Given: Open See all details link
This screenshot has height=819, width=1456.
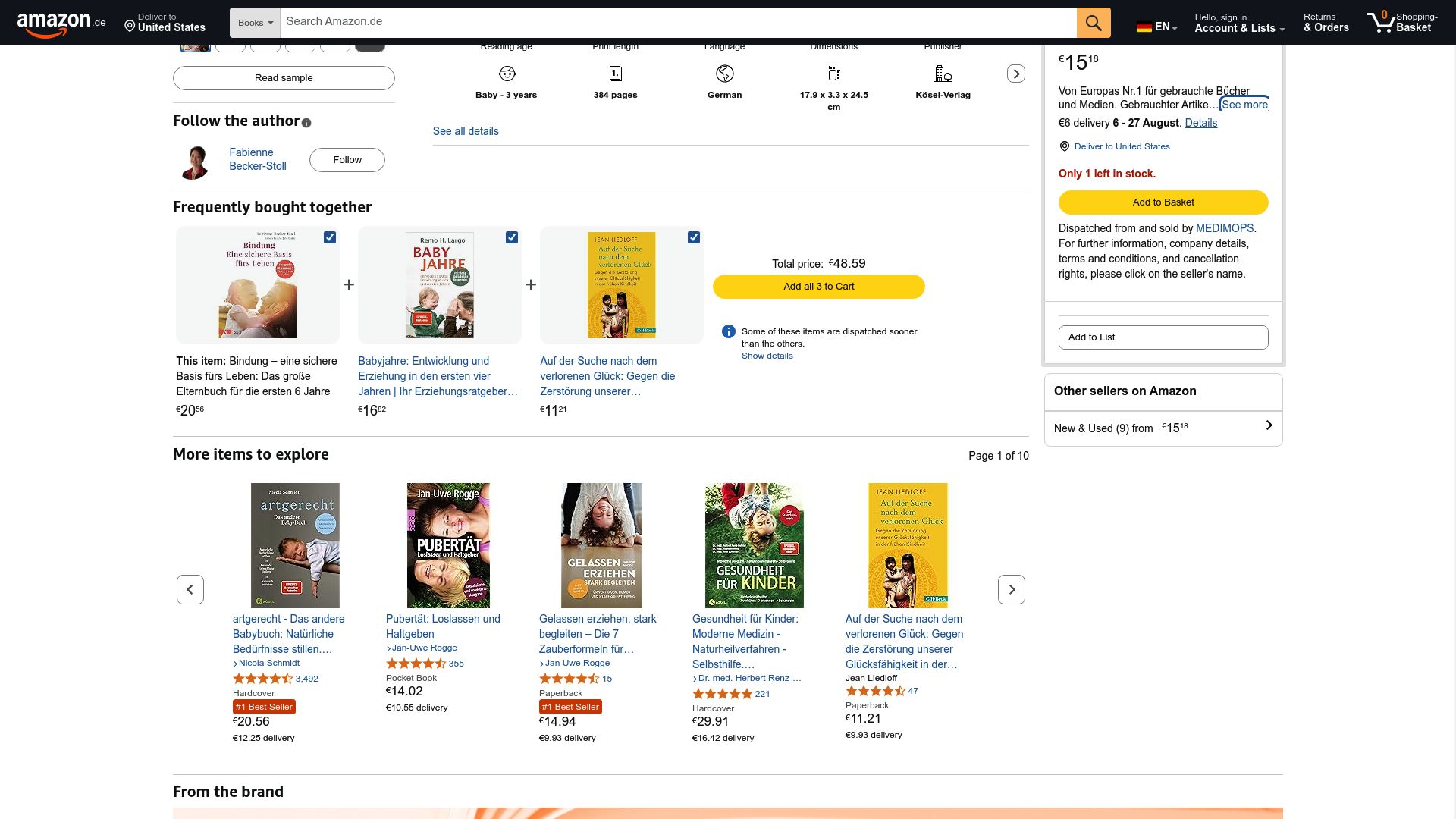Looking at the screenshot, I should pos(466,131).
